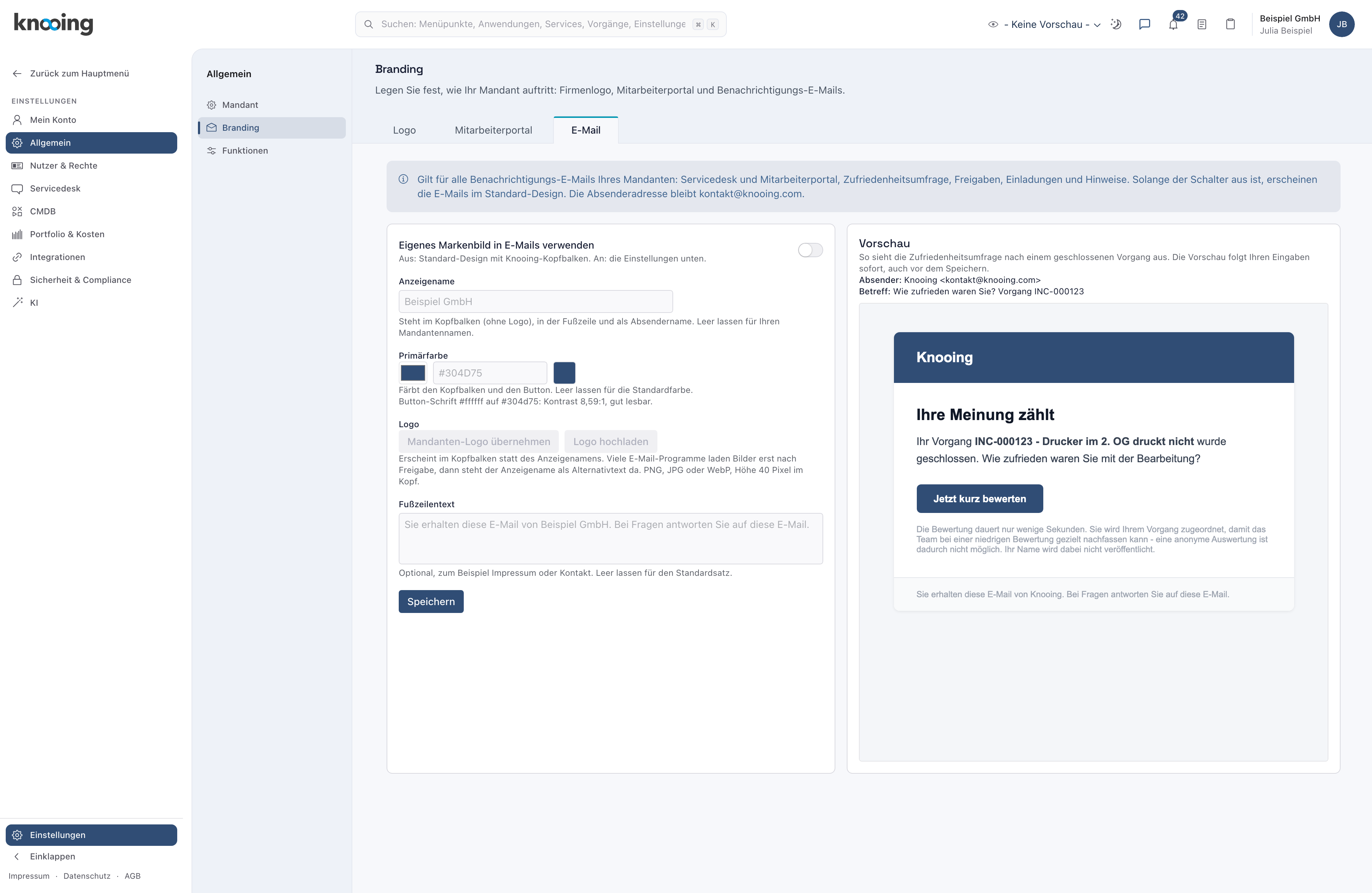The width and height of the screenshot is (1372, 893).
Task: Toggle dark mode moon icon
Action: coord(1116,24)
